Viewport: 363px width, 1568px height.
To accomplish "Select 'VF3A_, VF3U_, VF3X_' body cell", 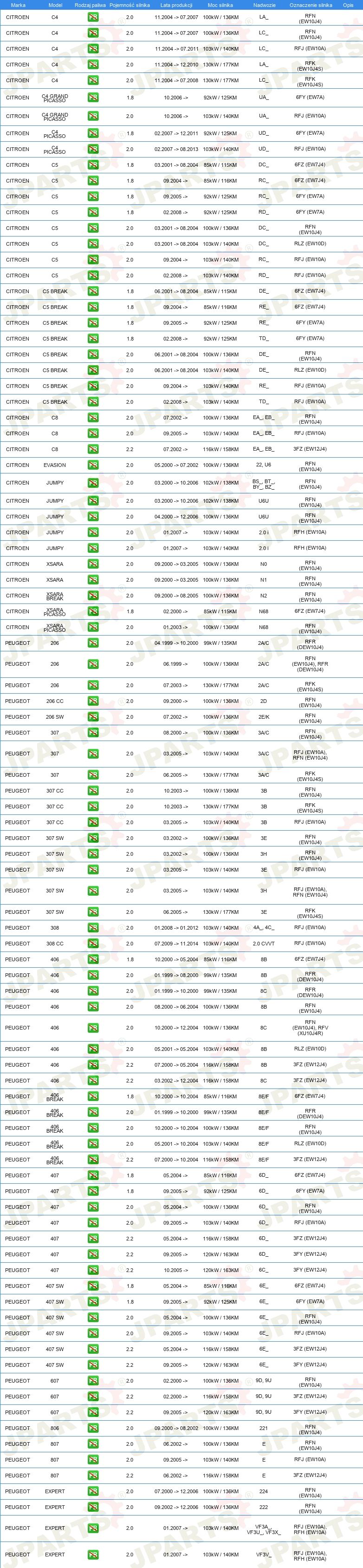I will coord(263,1529).
